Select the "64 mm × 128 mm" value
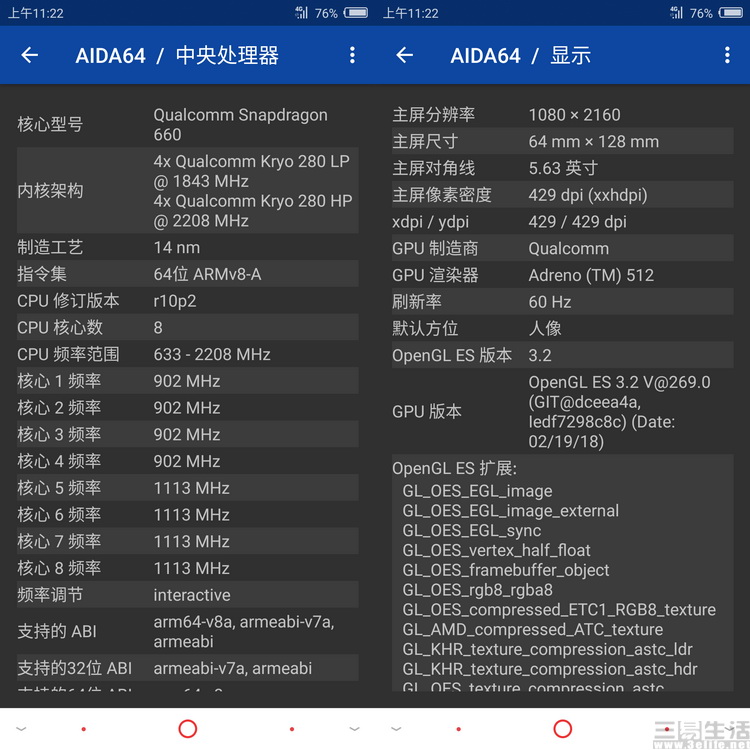This screenshot has height=750, width=750. [x=594, y=142]
